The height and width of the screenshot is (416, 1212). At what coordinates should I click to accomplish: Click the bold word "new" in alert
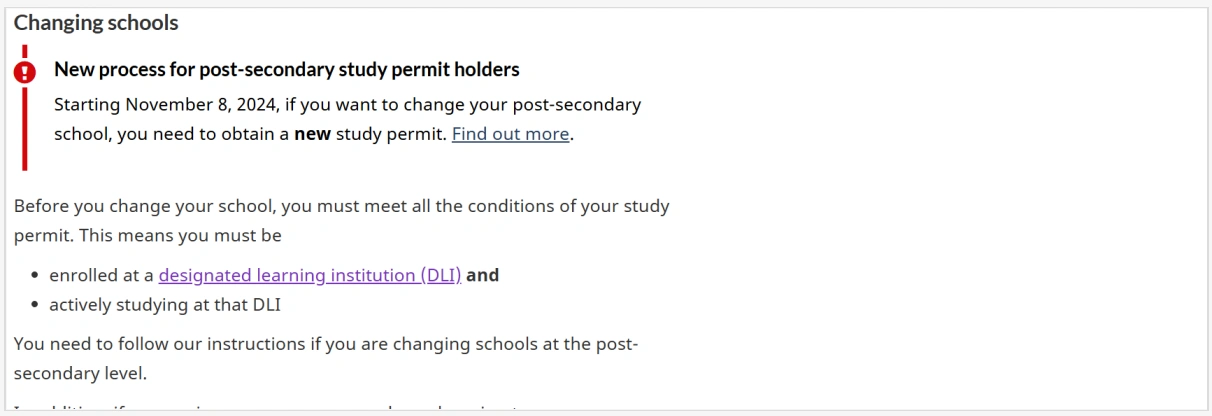(313, 134)
